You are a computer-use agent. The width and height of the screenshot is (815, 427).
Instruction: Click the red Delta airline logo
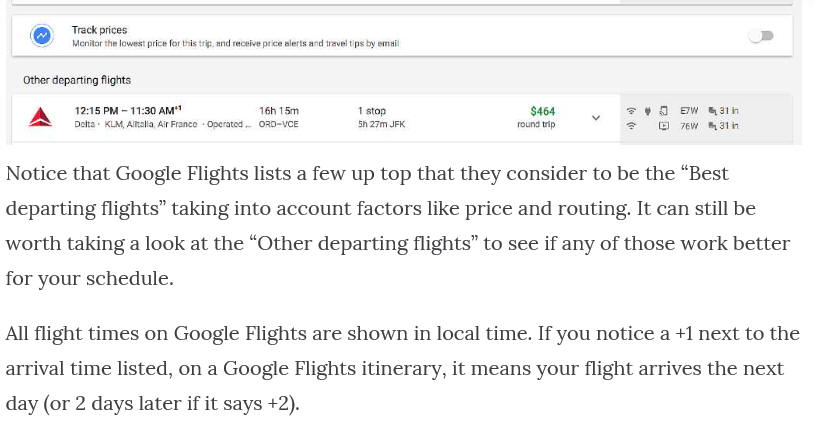40,117
